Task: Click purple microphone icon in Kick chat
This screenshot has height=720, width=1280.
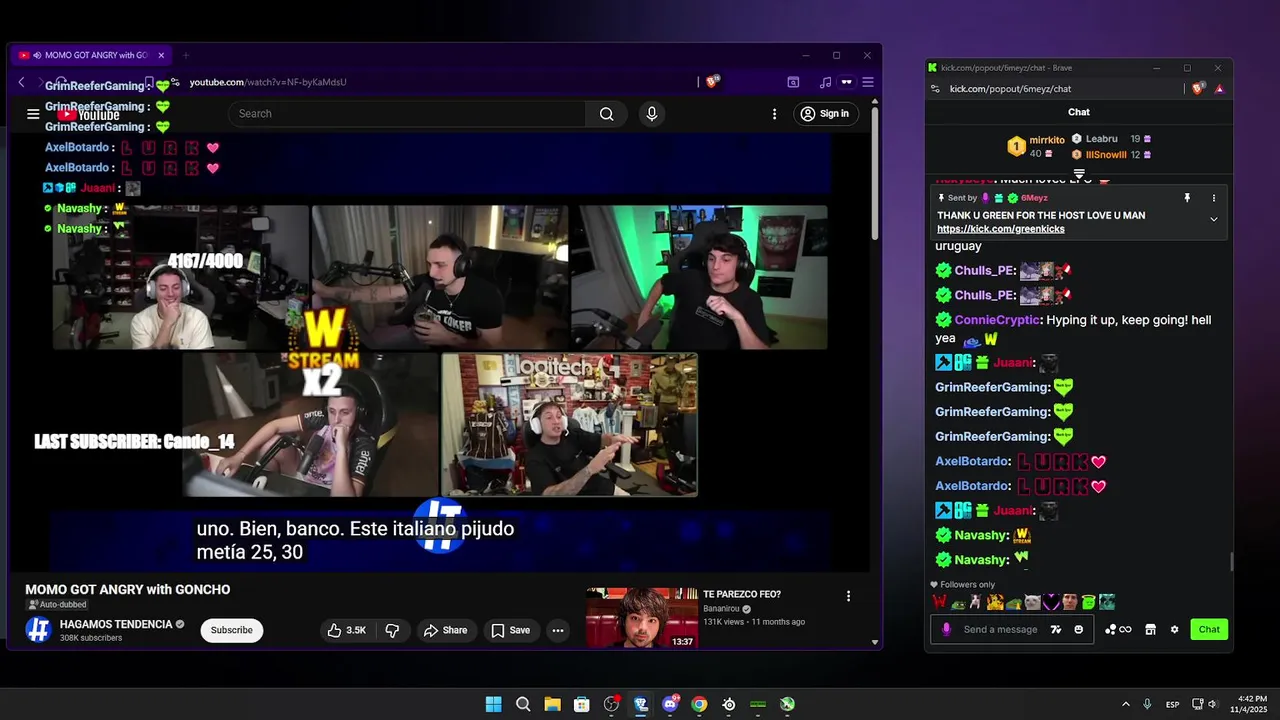Action: click(x=946, y=629)
